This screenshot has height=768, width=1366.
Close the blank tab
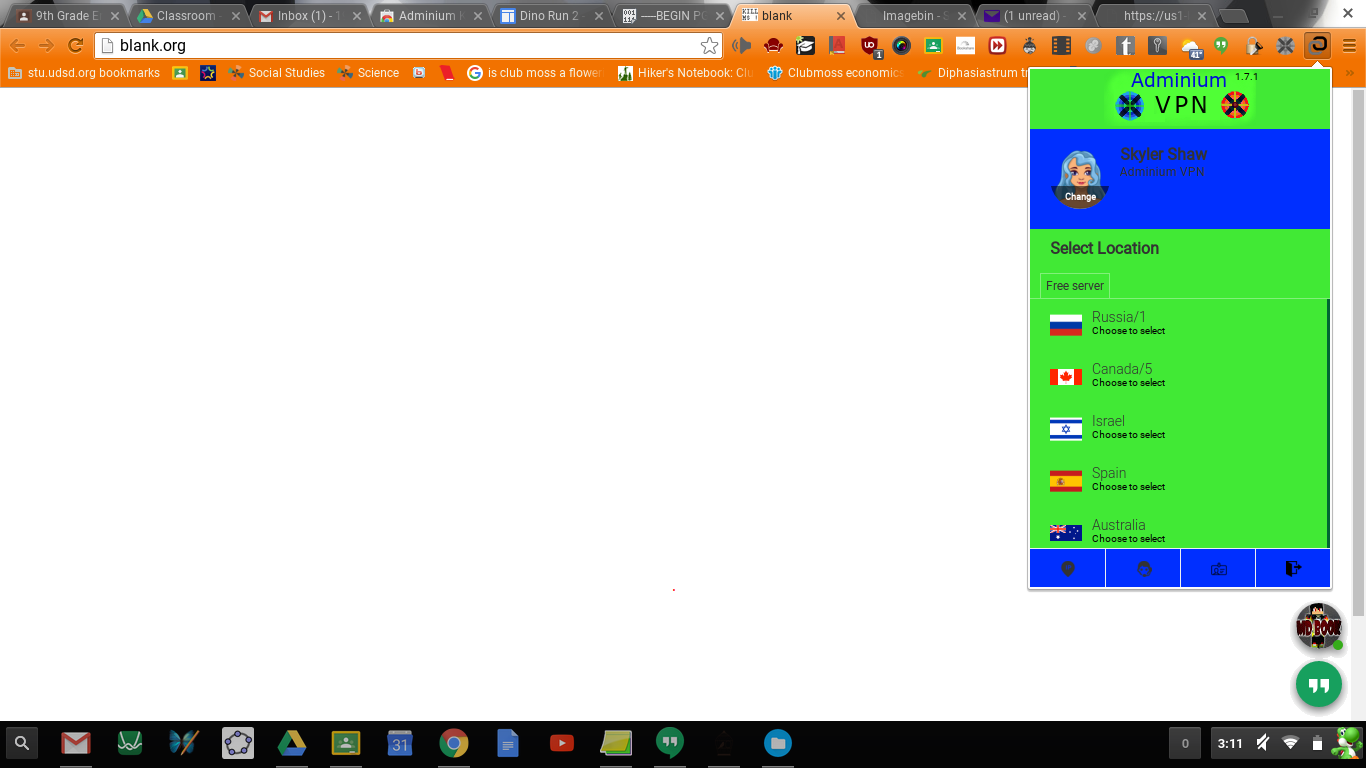pyautogui.click(x=841, y=16)
